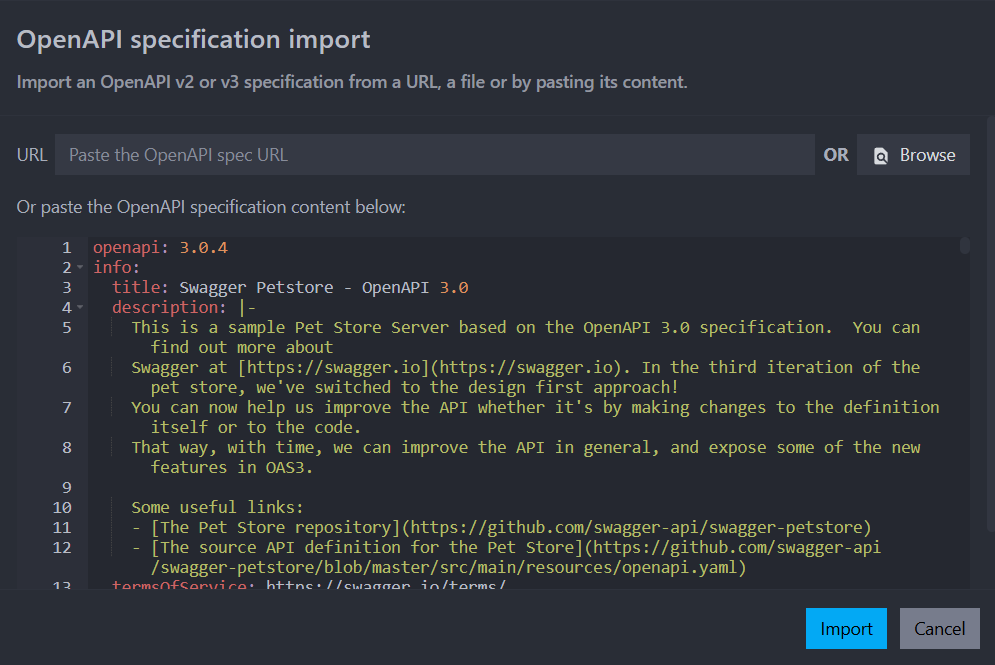Select line number 1 in the gutter
This screenshot has height=665, width=995.
(x=66, y=247)
